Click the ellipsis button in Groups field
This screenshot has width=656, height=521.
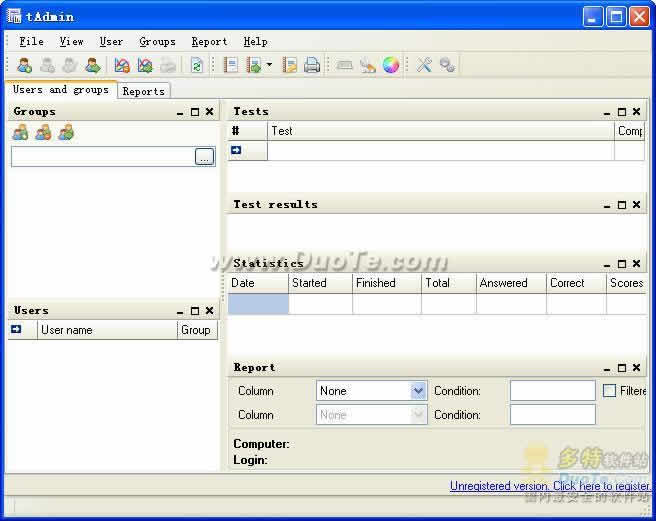204,157
